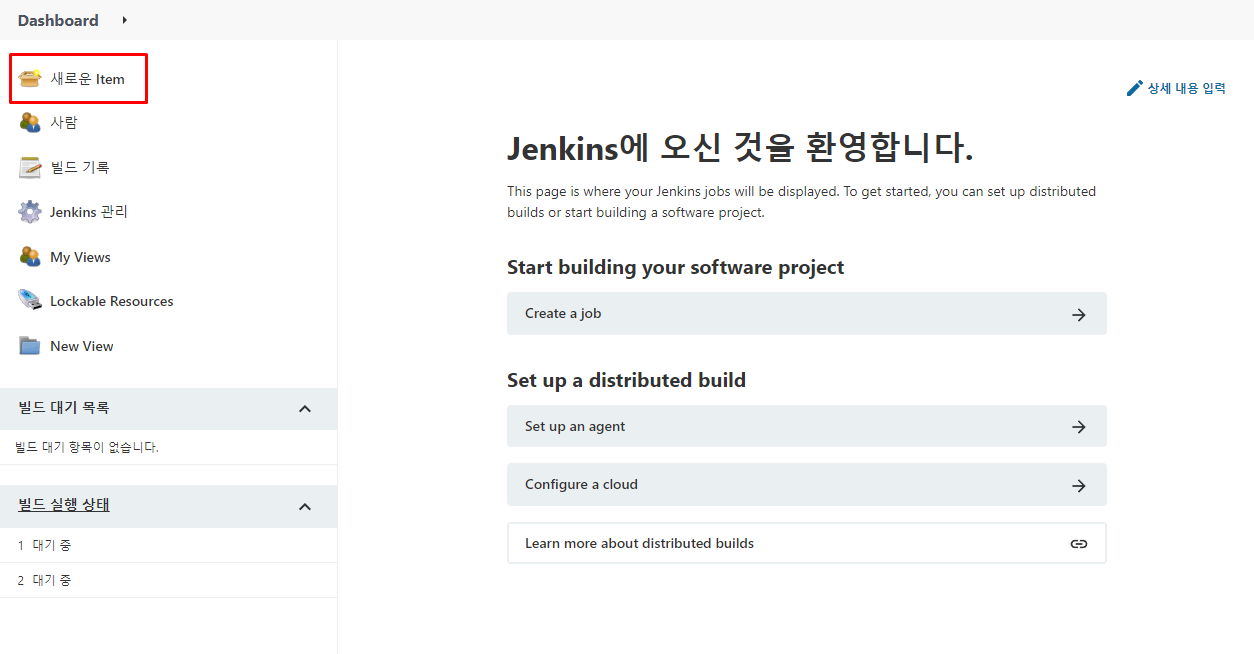Click the arrow icon on Create a job
The width and height of the screenshot is (1254, 654).
click(1079, 314)
